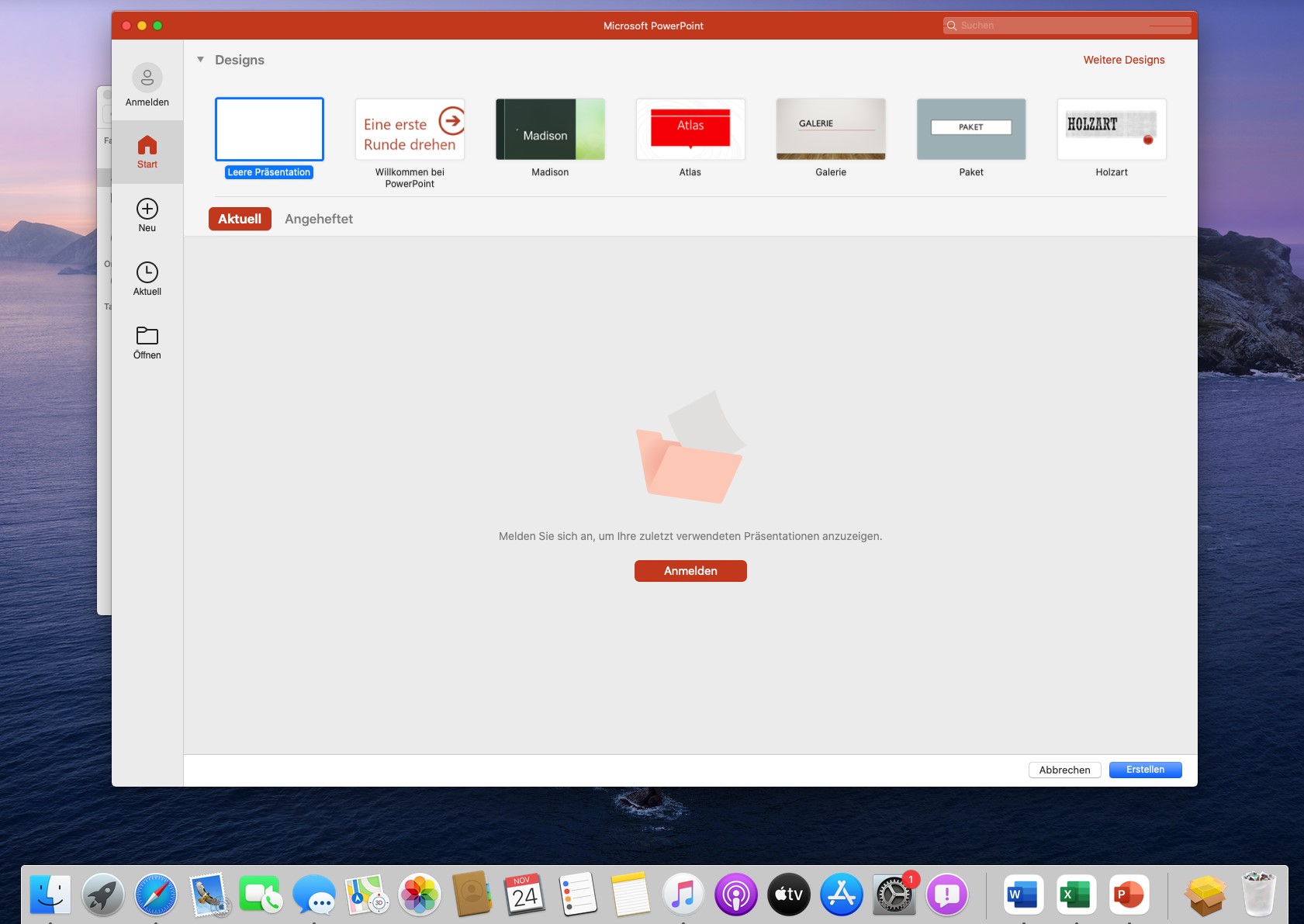Image resolution: width=1304 pixels, height=924 pixels.
Task: Select the Leere Präsentation thumbnail
Action: tap(269, 130)
